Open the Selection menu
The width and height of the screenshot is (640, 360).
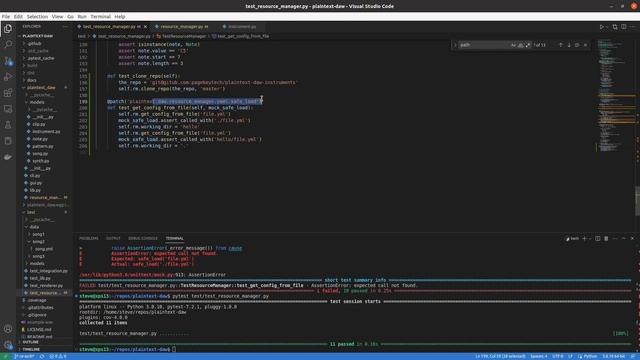37,17
